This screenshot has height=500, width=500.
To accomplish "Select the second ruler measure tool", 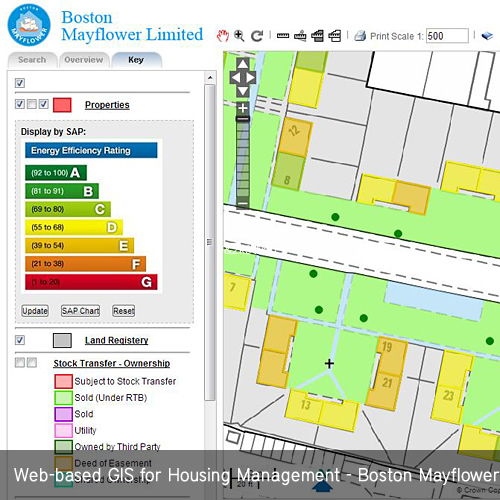I will tap(300, 36).
